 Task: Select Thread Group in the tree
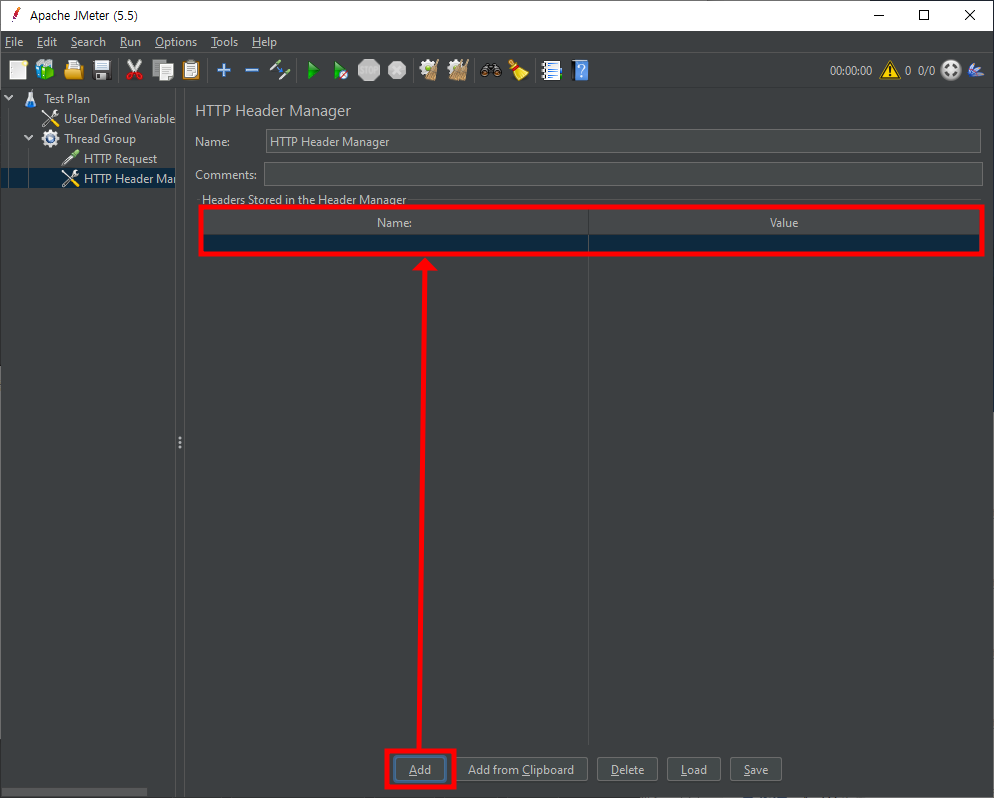coord(100,139)
